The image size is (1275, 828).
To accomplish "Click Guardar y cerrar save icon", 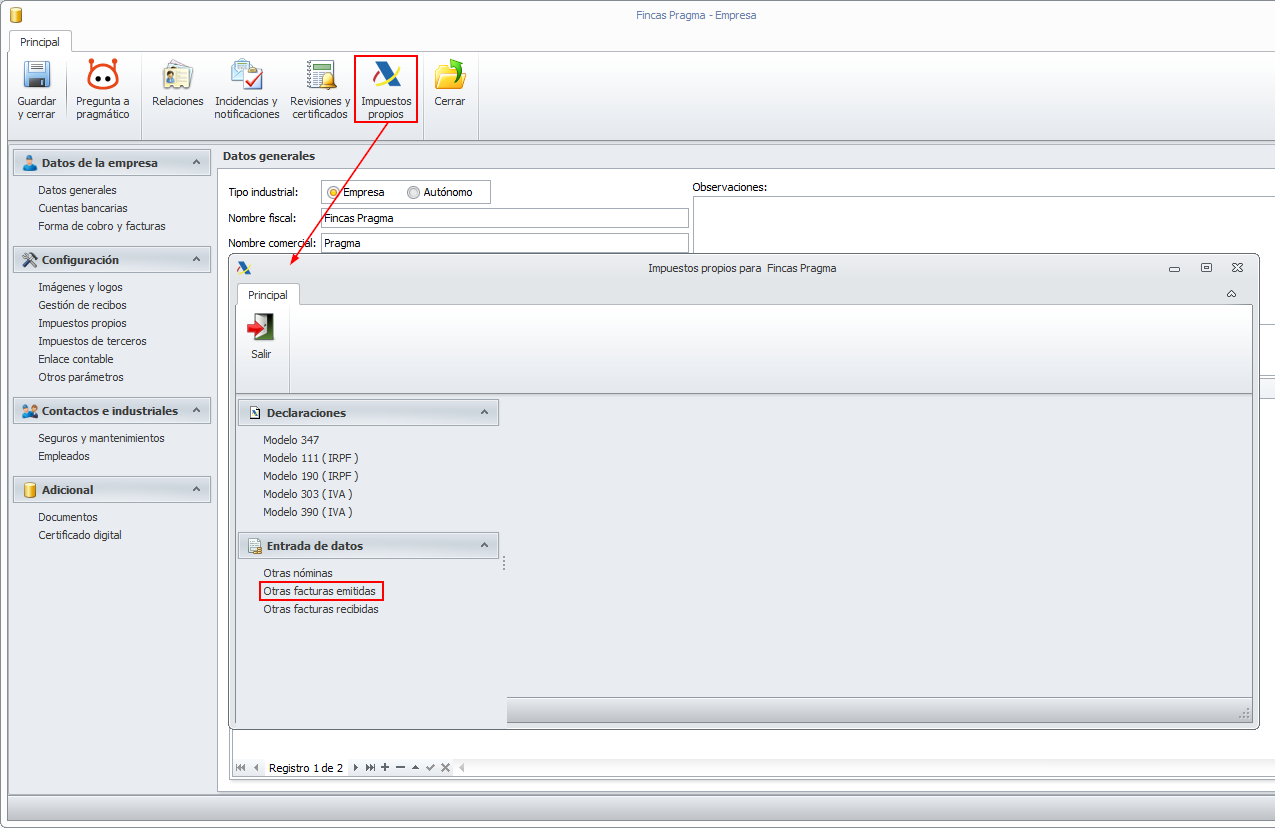I will pos(37,76).
